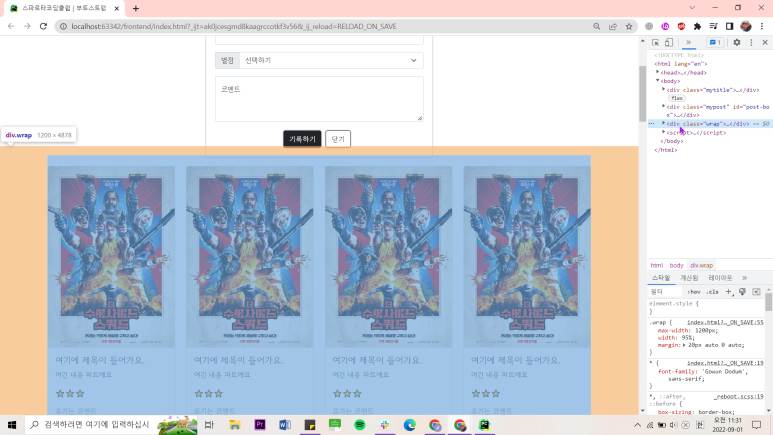Open the Extensions puzzle icon
This screenshot has width=773, height=435.
(x=697, y=26)
